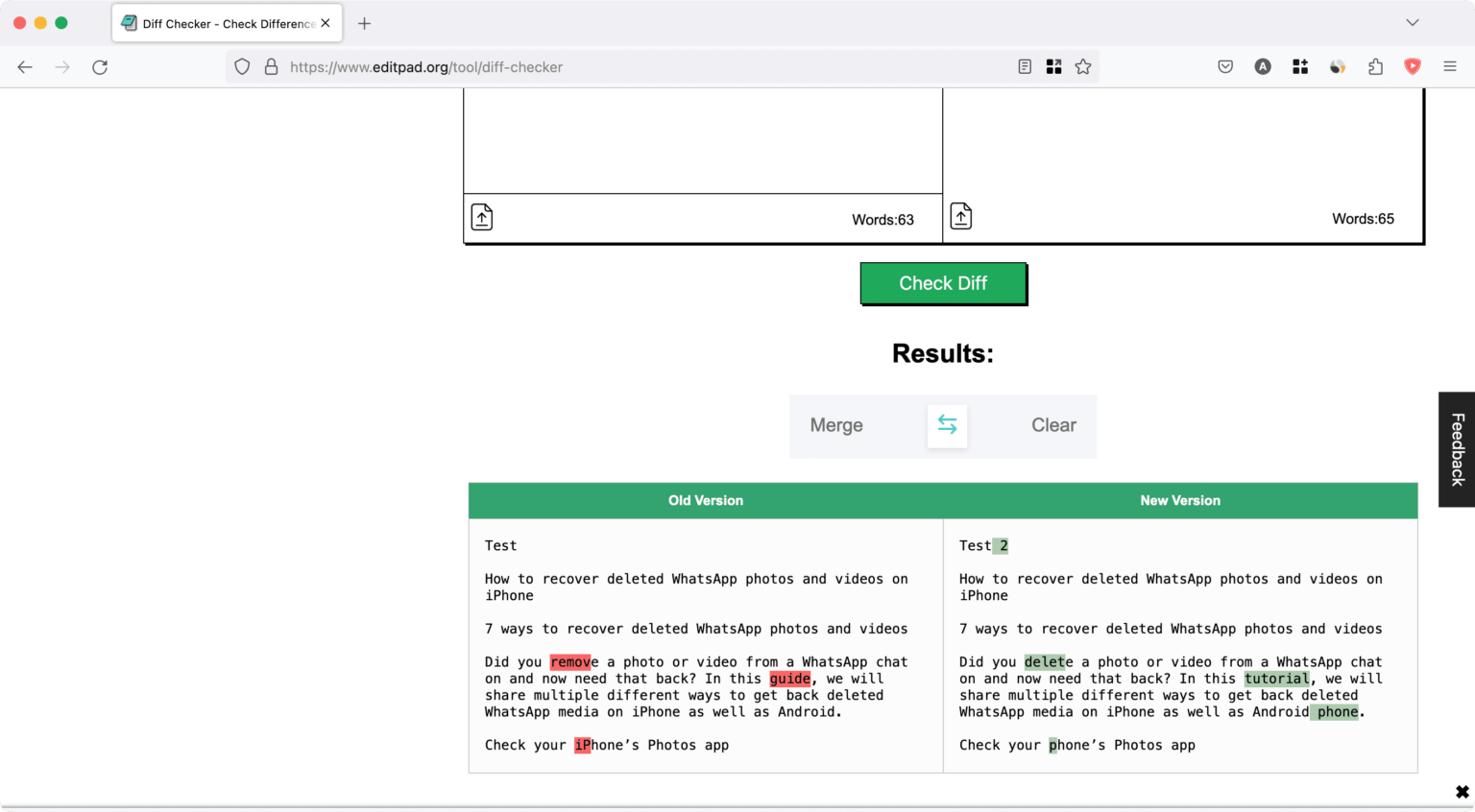Click the upload file icon under left text box
Screen dimensions: 1475x812
pos(482,217)
